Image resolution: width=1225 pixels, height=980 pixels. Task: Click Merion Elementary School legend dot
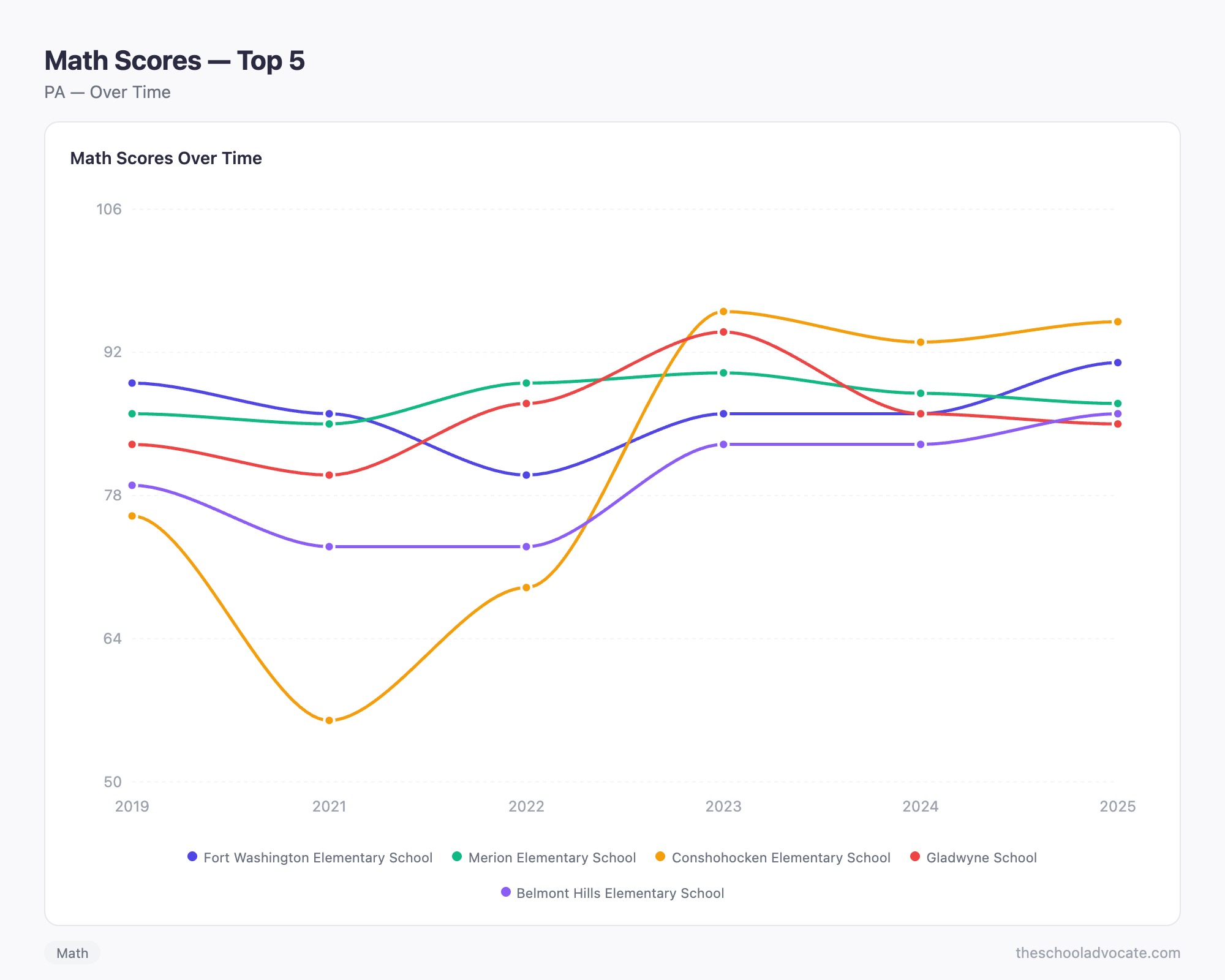point(457,857)
